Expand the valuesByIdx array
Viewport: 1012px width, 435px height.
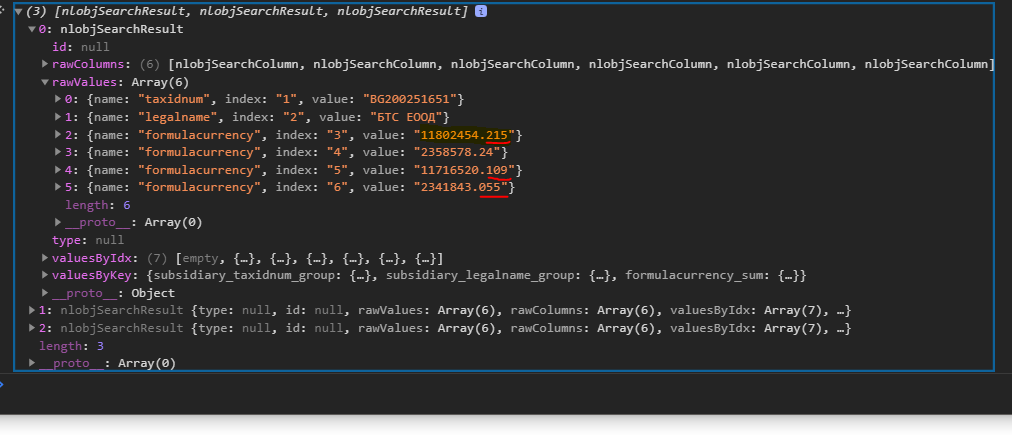(45, 258)
